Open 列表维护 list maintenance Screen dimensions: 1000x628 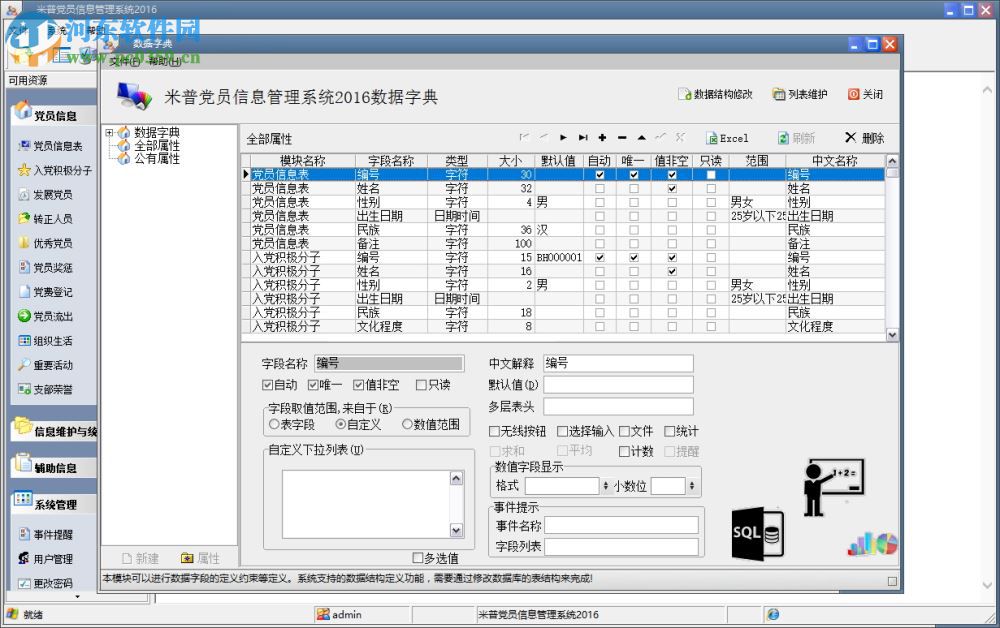(800, 94)
